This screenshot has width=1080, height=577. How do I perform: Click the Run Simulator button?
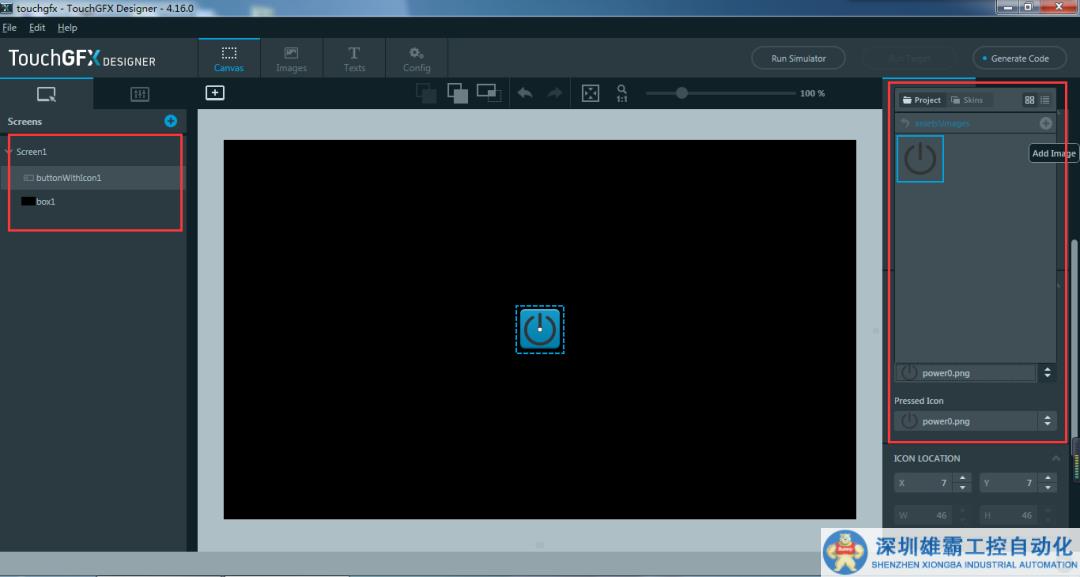coord(798,59)
